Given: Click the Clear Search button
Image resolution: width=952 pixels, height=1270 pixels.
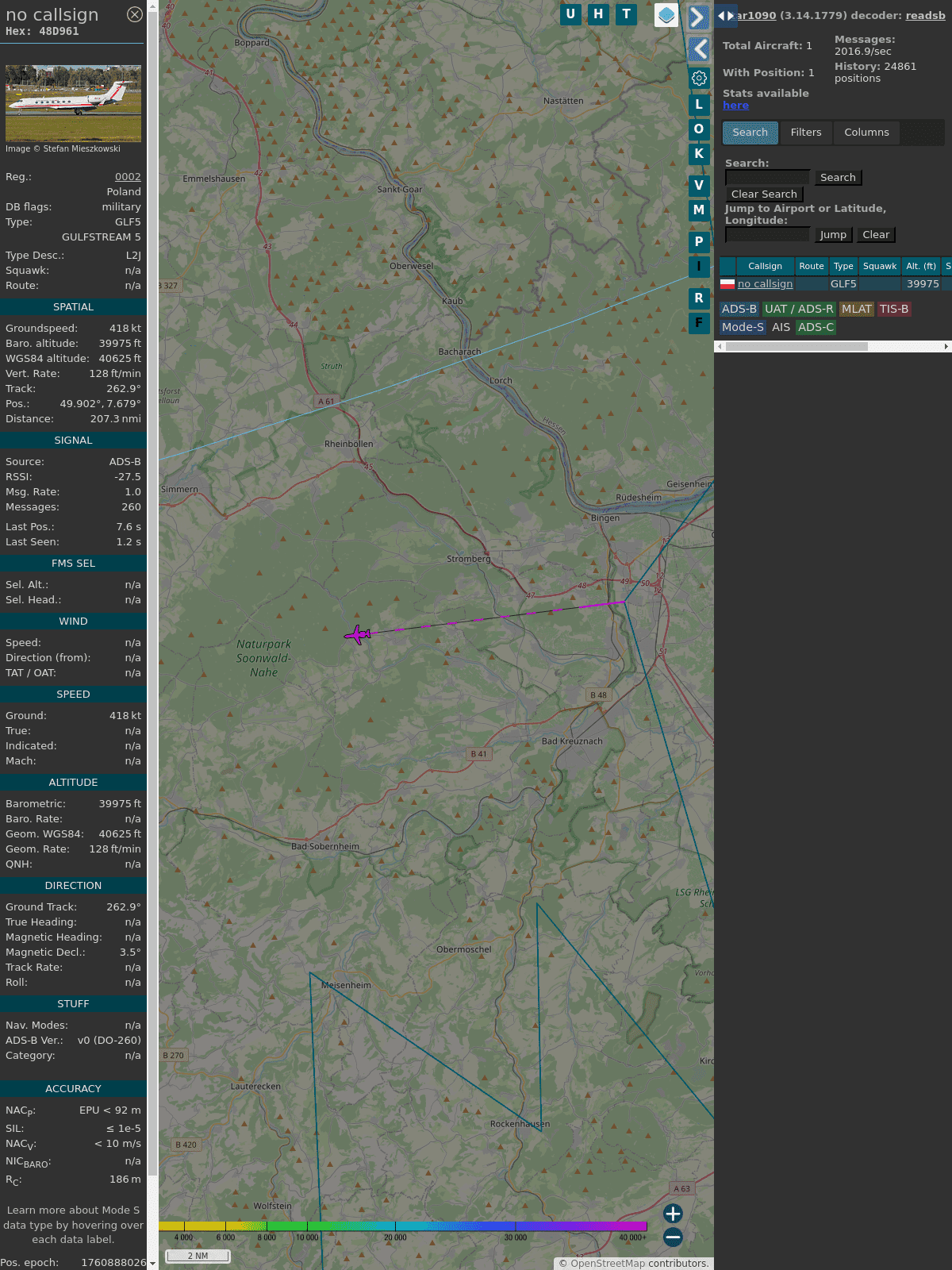Looking at the screenshot, I should tap(764, 194).
